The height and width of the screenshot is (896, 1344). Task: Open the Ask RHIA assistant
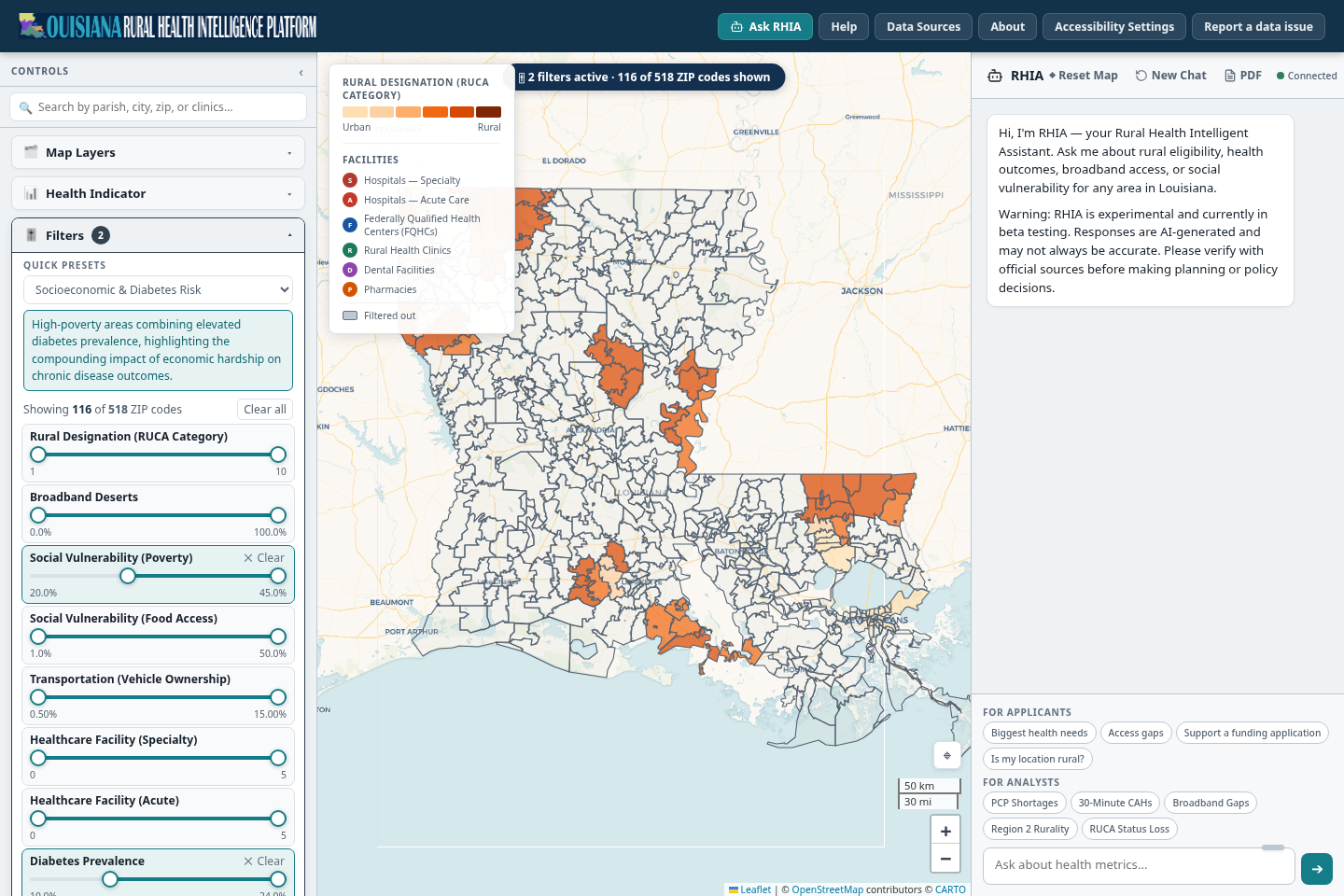(x=765, y=26)
